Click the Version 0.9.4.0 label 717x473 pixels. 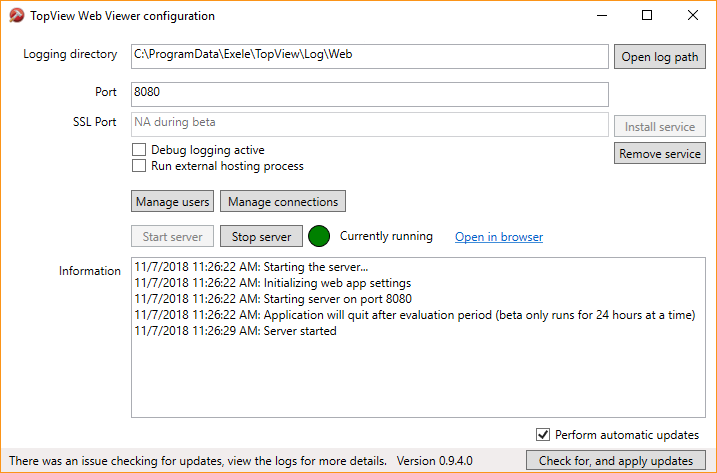(434, 461)
